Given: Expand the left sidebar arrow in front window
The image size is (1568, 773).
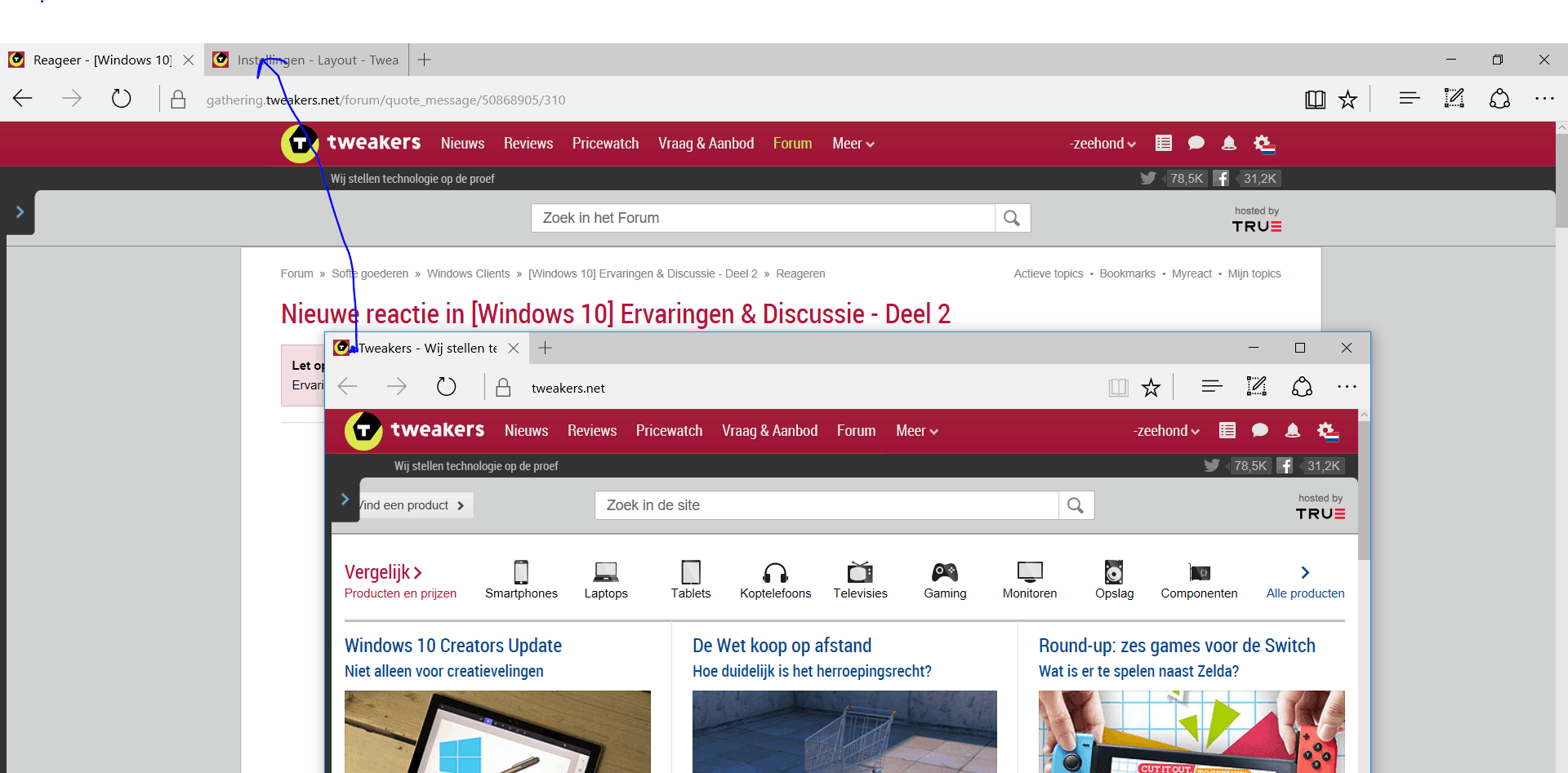Looking at the screenshot, I should tap(345, 500).
